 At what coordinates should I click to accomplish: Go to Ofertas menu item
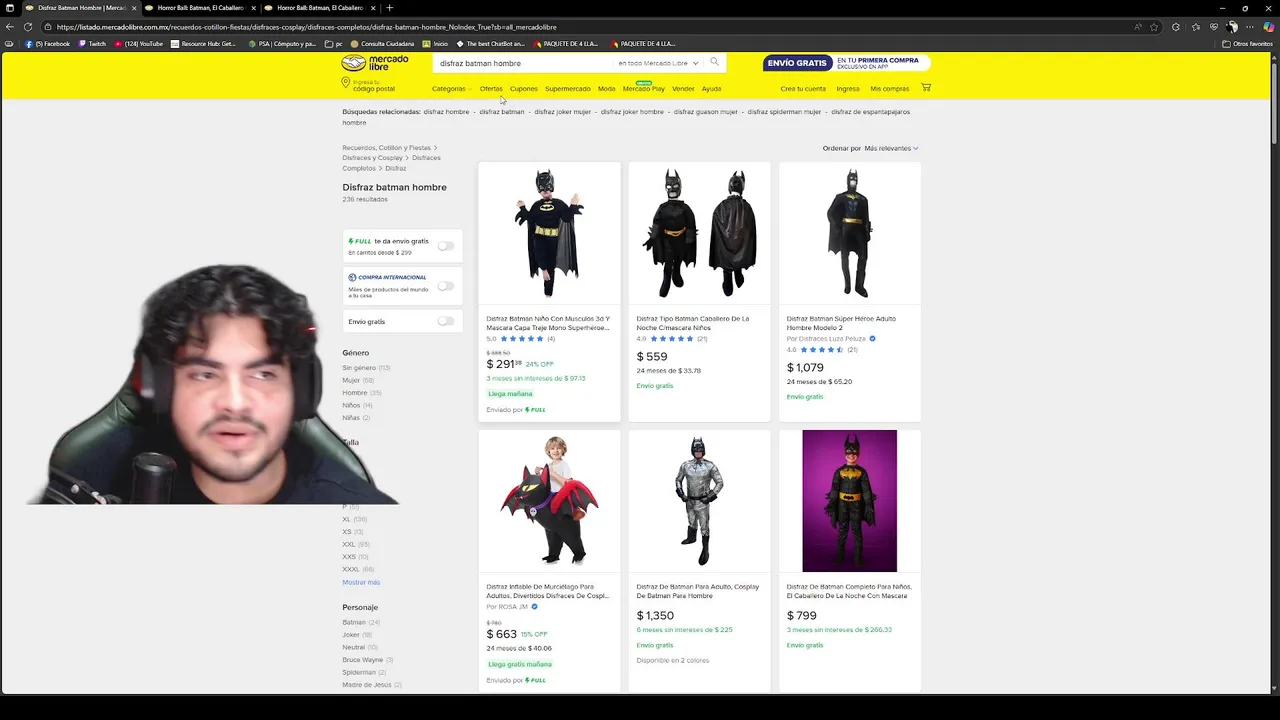[x=491, y=89]
